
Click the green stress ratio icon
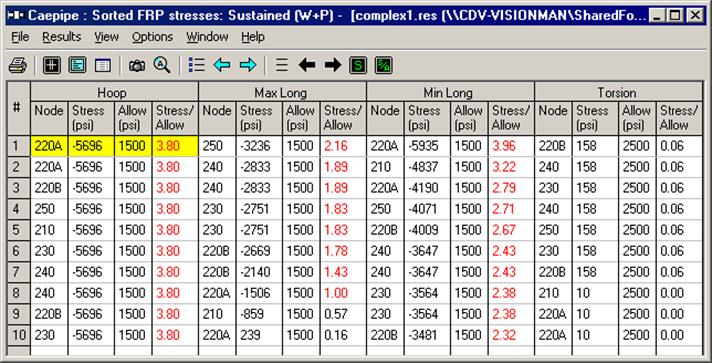[383, 66]
